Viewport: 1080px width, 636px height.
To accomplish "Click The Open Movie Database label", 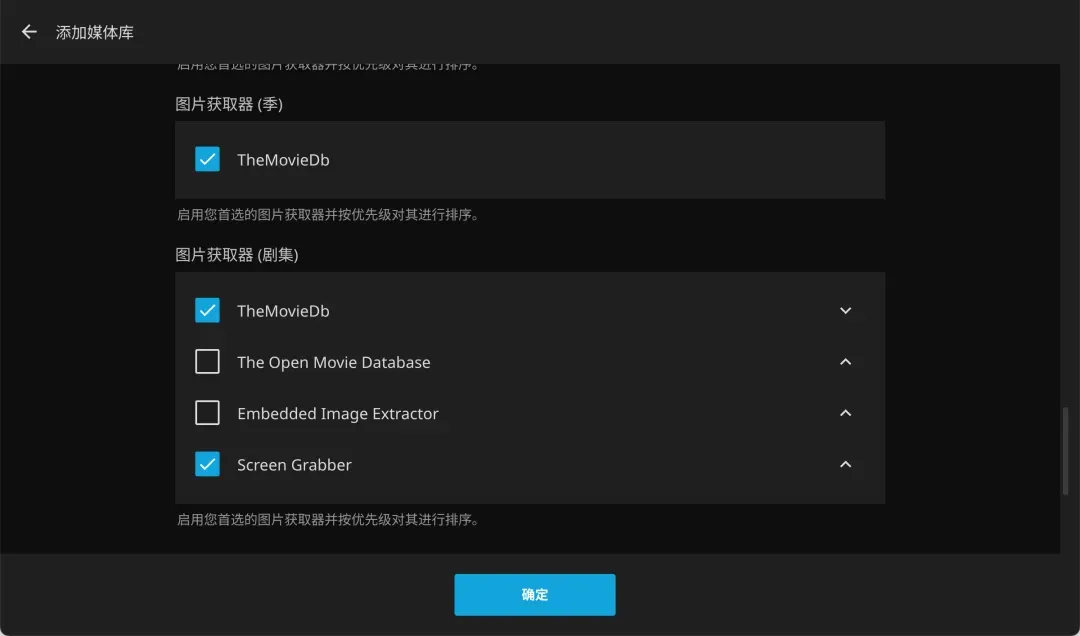I will (x=333, y=362).
